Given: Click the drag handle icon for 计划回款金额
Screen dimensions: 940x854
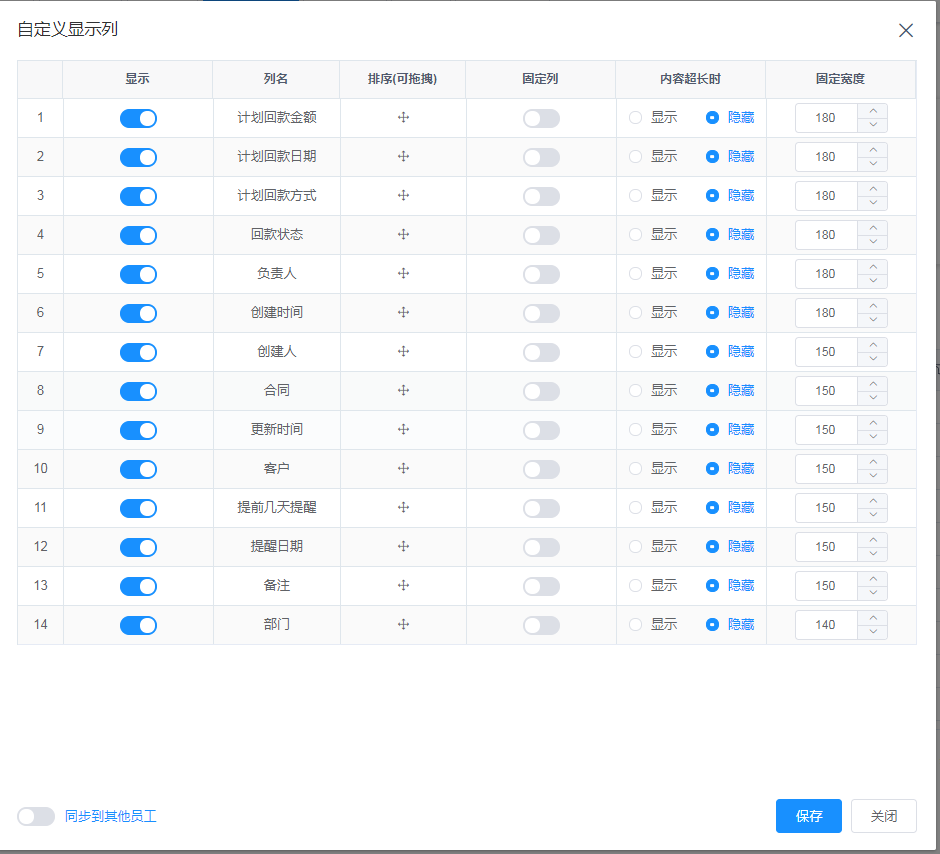Looking at the screenshot, I should pos(404,118).
